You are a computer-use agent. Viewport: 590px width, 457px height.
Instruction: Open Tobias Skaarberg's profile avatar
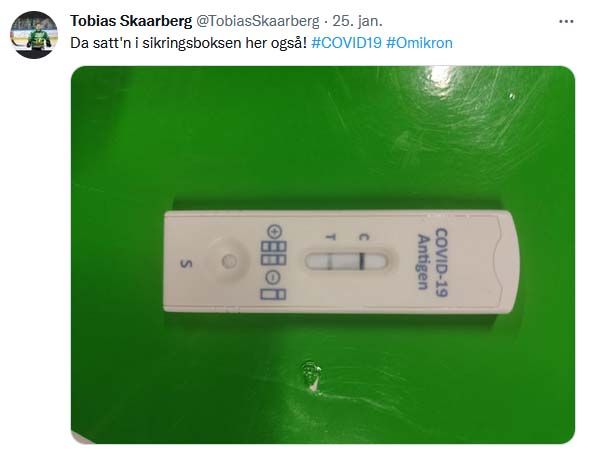[x=34, y=35]
